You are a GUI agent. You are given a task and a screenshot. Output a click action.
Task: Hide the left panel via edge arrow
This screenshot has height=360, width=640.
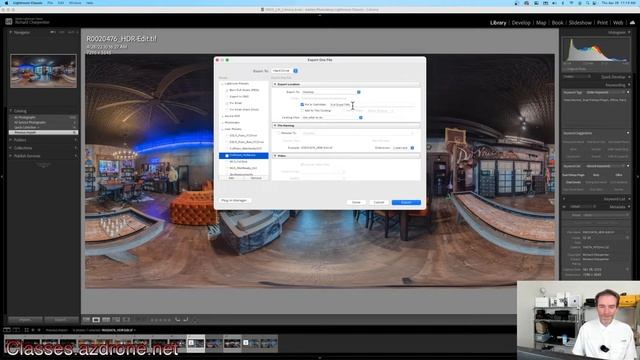pyautogui.click(x=2, y=177)
